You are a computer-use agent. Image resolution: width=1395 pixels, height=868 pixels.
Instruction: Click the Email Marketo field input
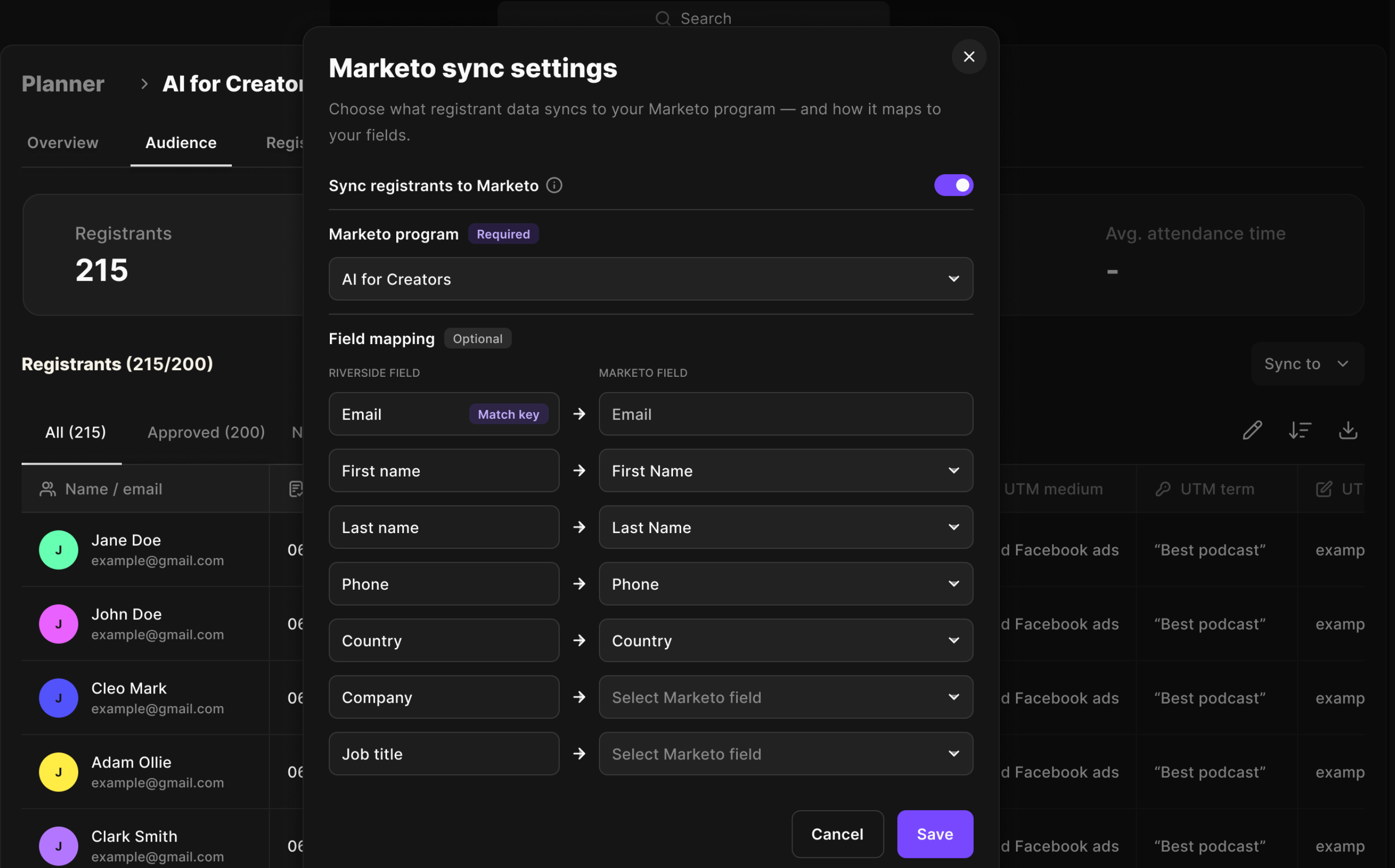pyautogui.click(x=785, y=414)
